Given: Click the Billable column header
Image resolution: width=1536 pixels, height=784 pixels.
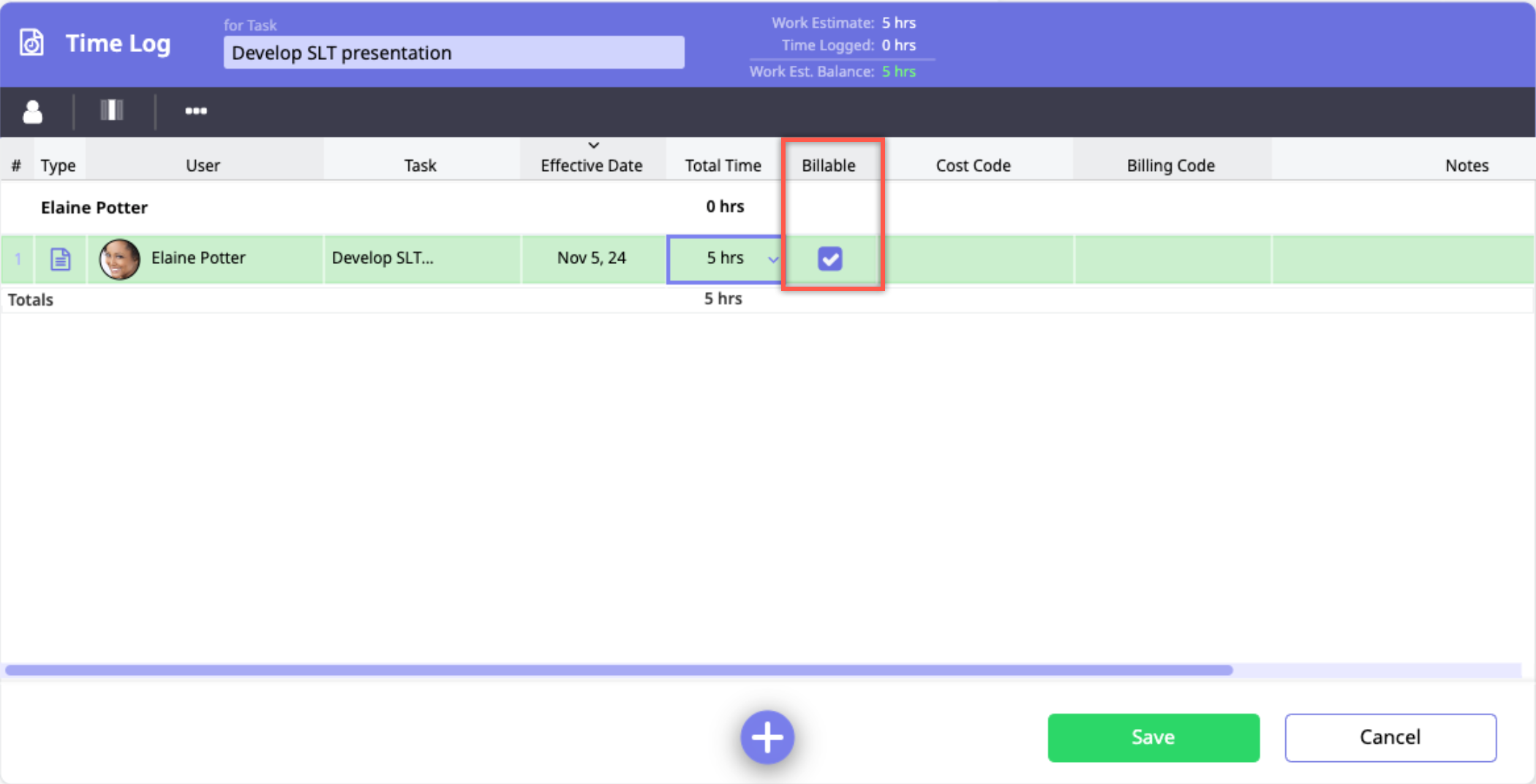Looking at the screenshot, I should tap(828, 166).
